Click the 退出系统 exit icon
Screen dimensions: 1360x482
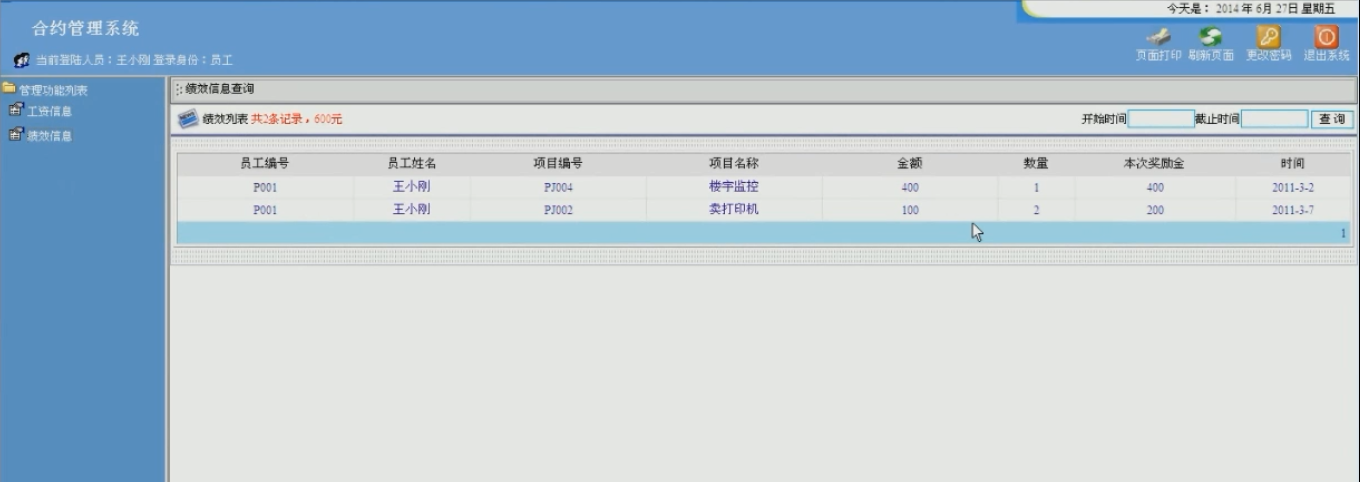1326,36
